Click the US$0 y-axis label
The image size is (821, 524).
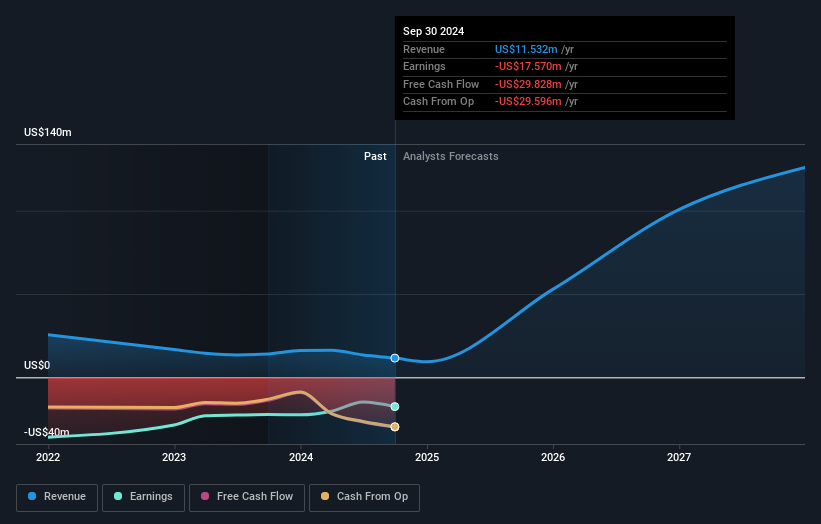coord(37,365)
